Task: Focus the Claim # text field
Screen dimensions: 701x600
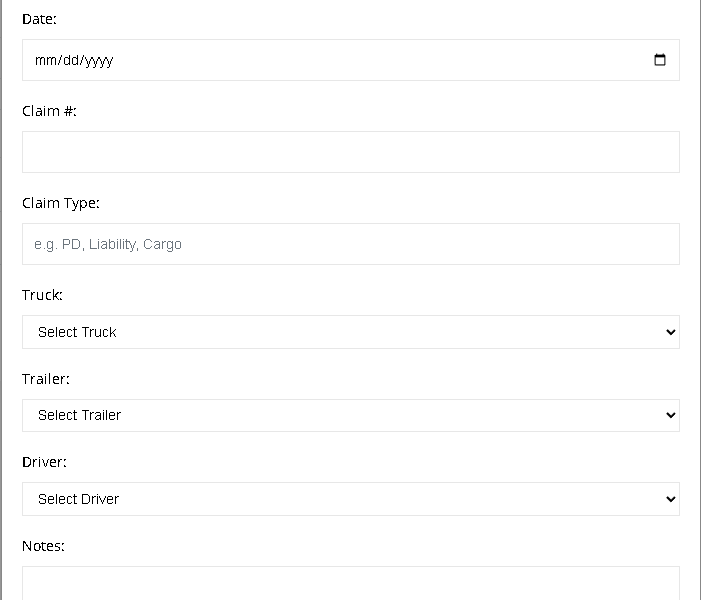Action: 351,152
